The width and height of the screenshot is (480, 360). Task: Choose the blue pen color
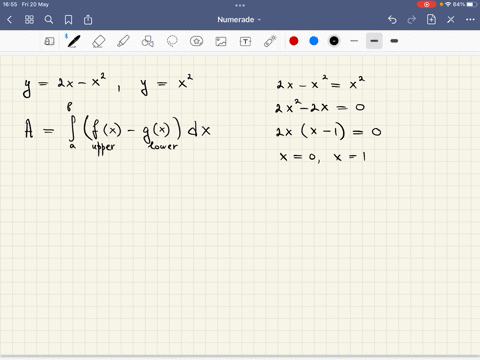coord(314,41)
